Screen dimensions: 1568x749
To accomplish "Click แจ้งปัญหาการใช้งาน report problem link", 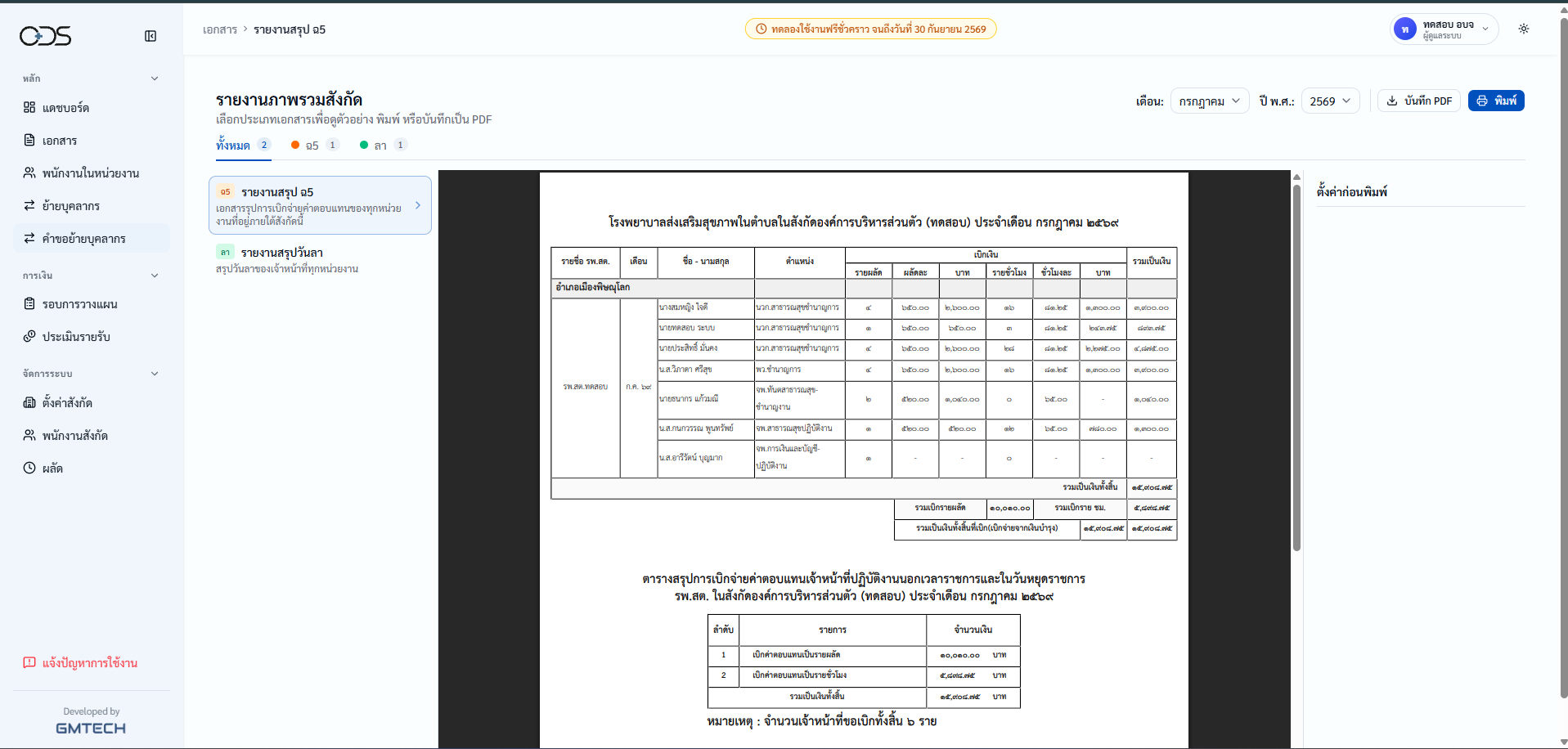I will 80,663.
